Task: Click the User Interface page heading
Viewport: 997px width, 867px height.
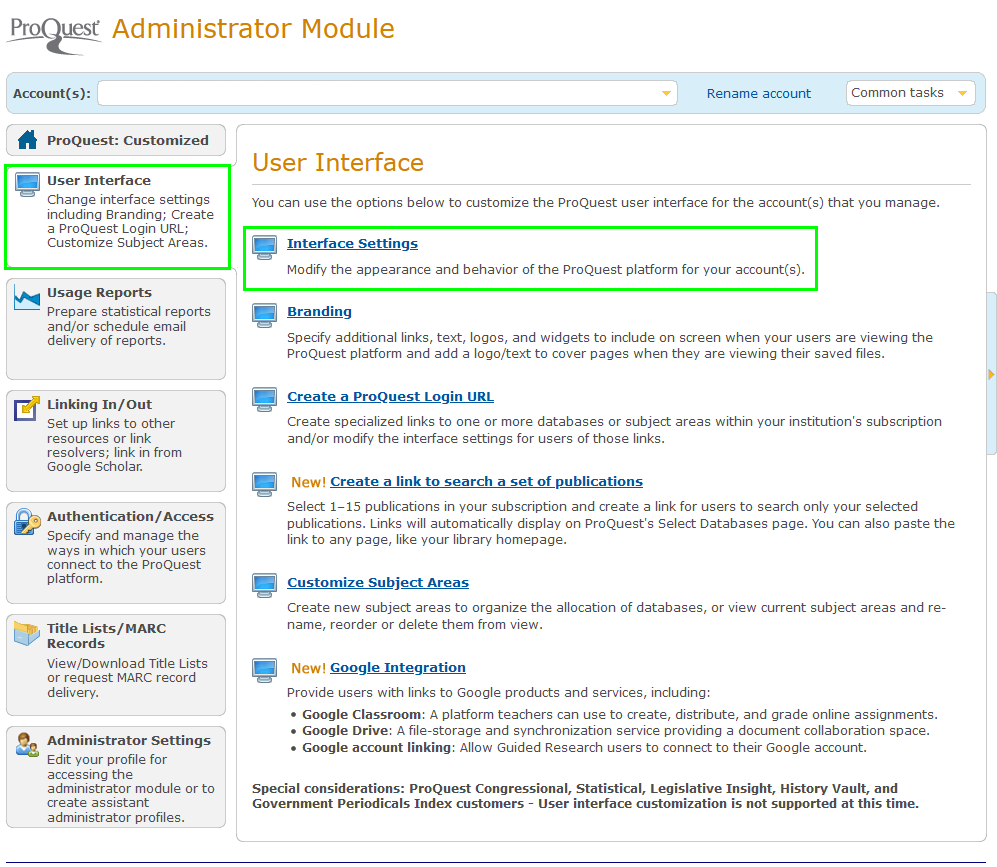Action: [x=338, y=162]
